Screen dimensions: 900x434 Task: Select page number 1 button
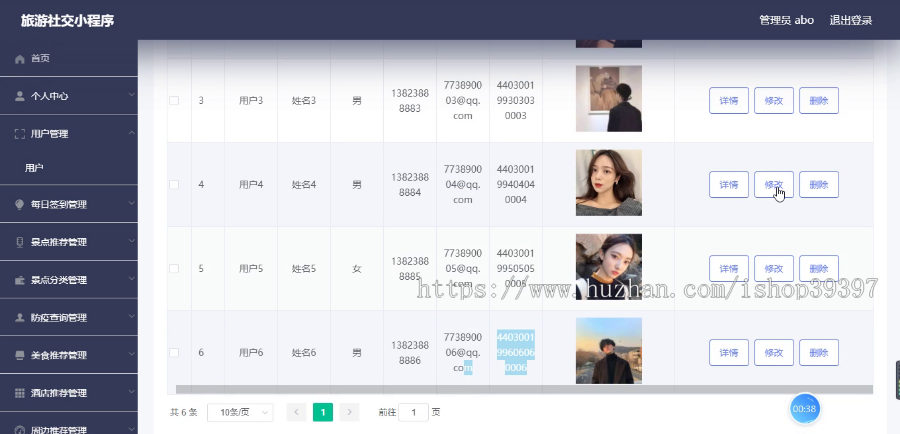coord(323,412)
